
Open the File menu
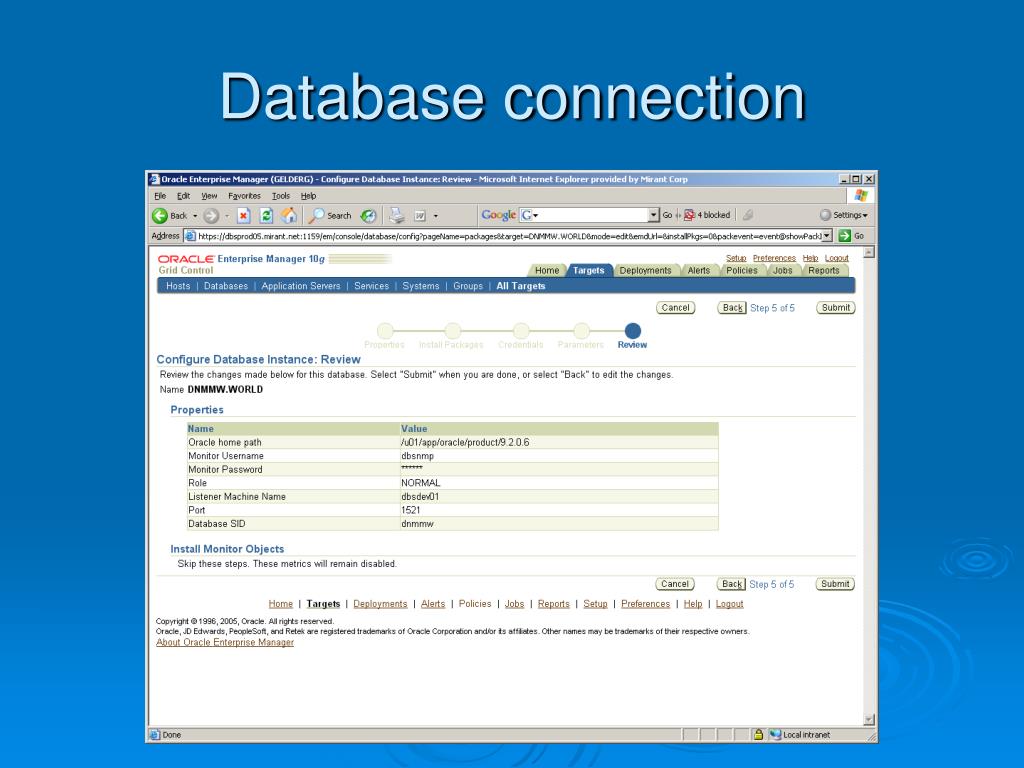coord(160,196)
